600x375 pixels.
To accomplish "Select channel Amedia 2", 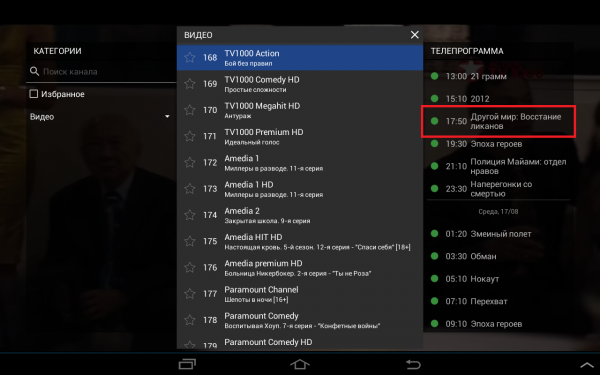I will 300,215.
